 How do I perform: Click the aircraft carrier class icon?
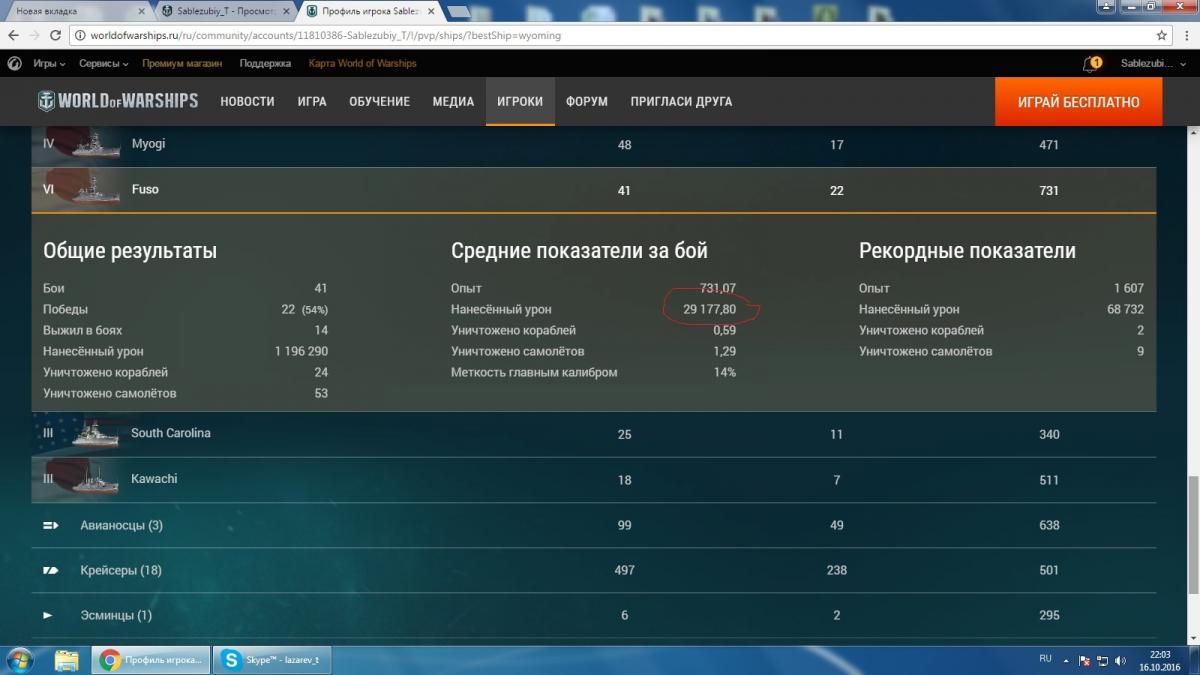51,525
